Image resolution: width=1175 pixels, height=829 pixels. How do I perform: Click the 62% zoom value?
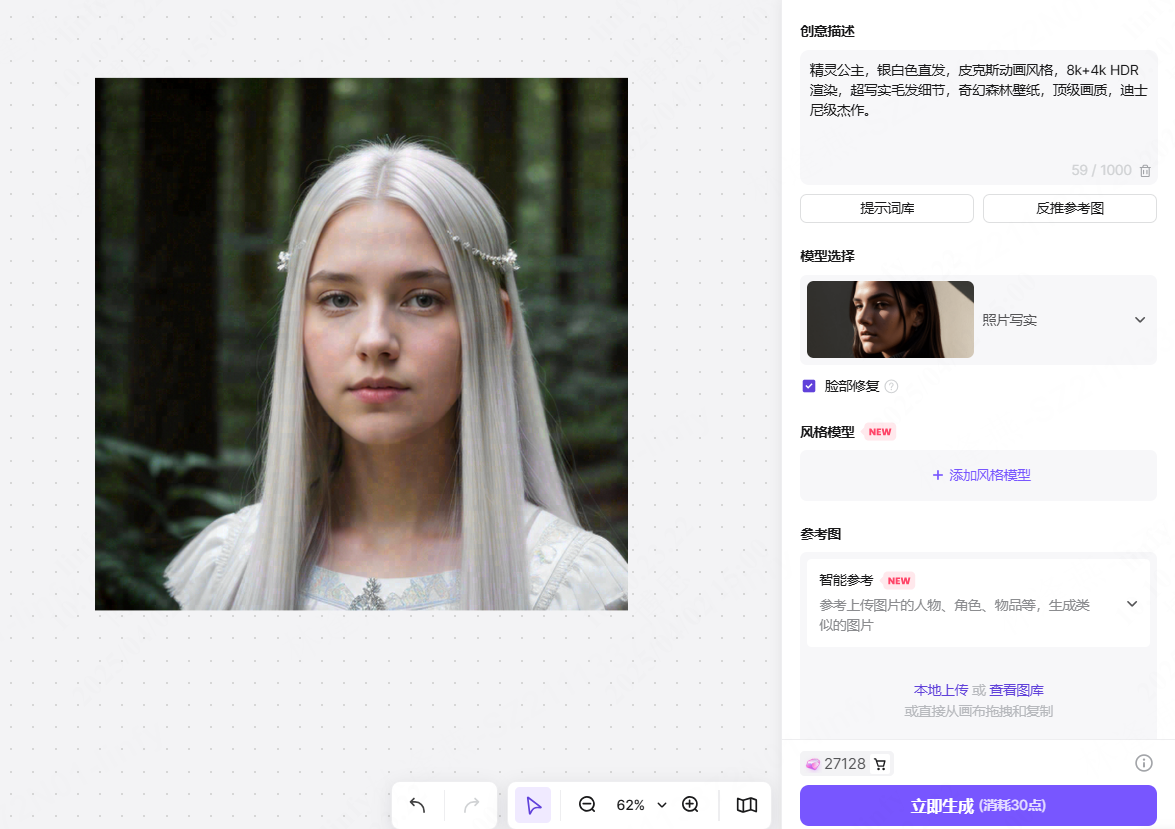coord(630,805)
